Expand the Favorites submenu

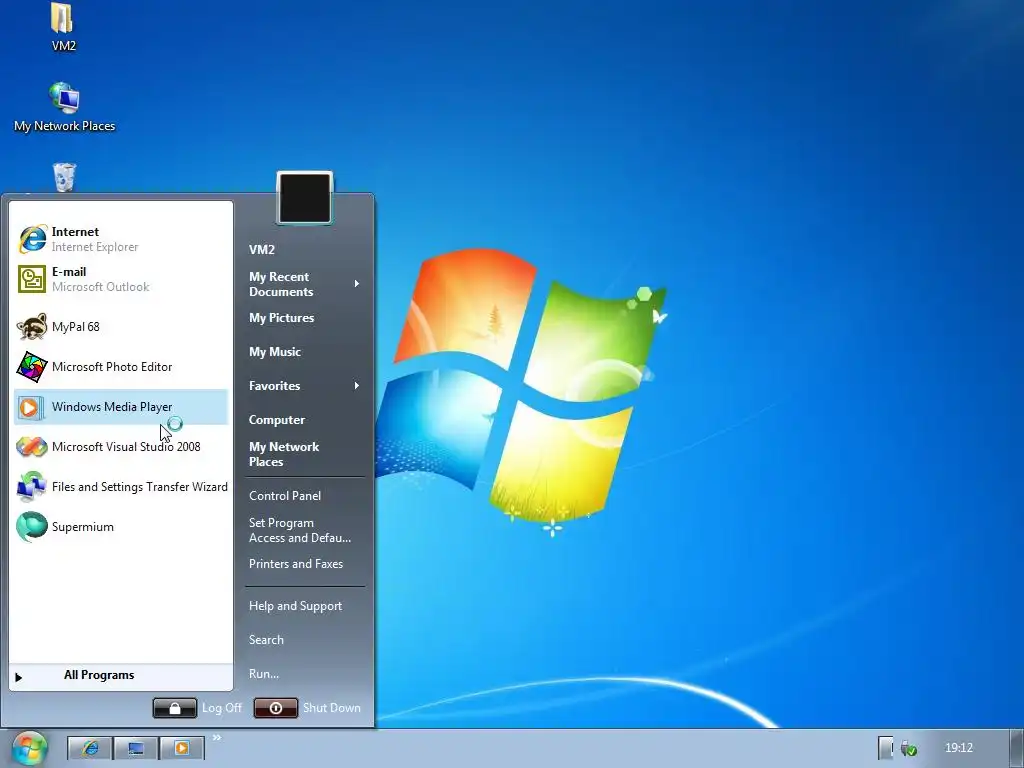click(x=304, y=386)
